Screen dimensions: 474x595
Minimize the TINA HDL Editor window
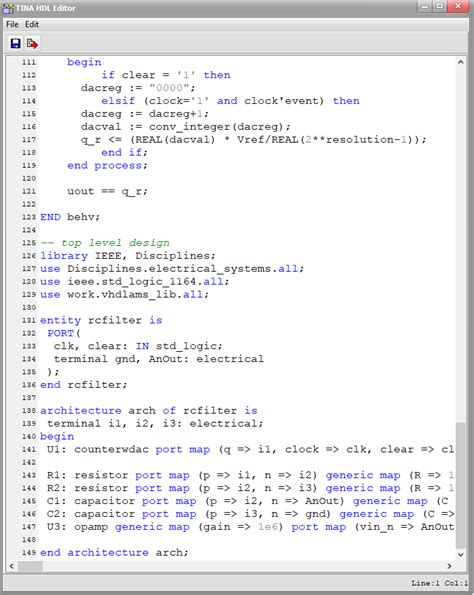click(x=425, y=6)
